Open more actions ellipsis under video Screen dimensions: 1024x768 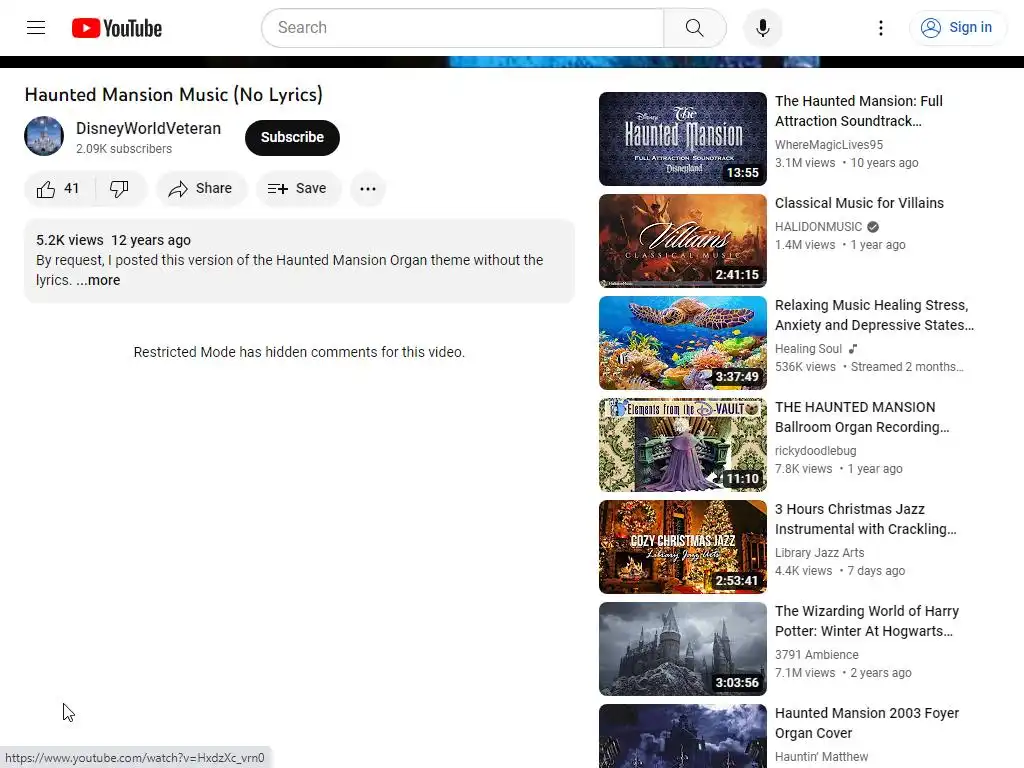(368, 189)
